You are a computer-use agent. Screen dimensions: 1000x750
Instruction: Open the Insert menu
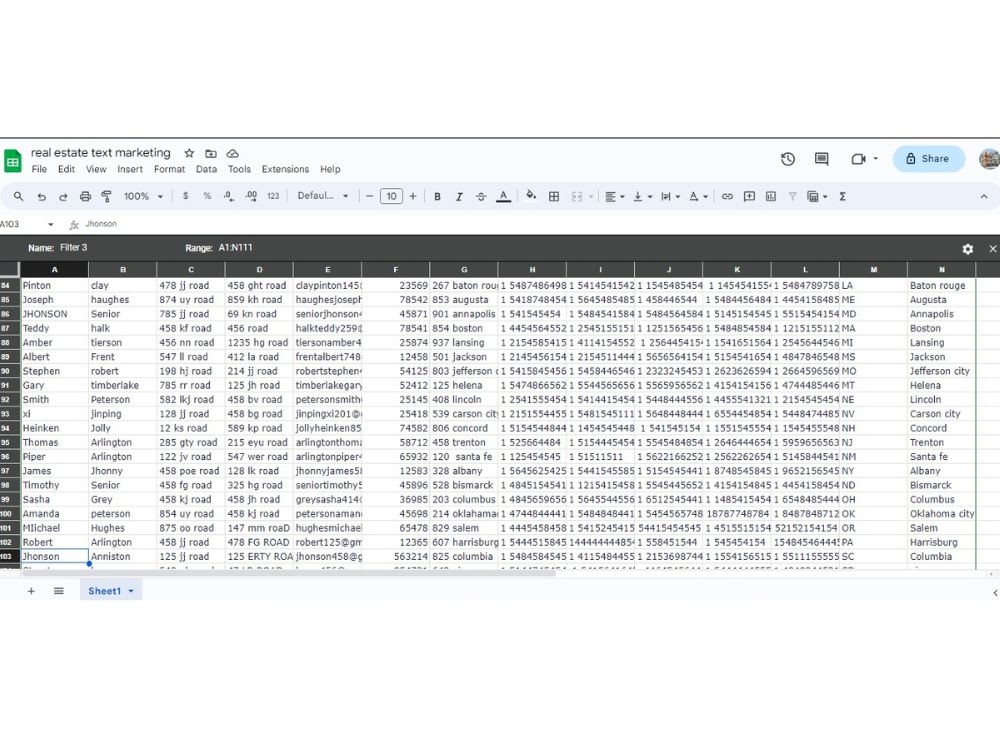tap(129, 169)
